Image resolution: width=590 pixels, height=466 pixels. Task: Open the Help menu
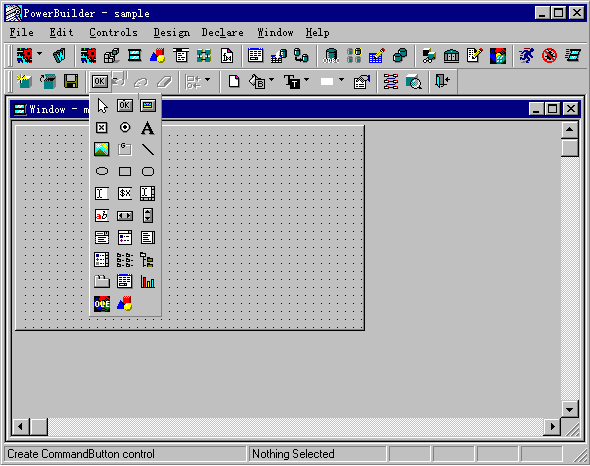point(318,33)
